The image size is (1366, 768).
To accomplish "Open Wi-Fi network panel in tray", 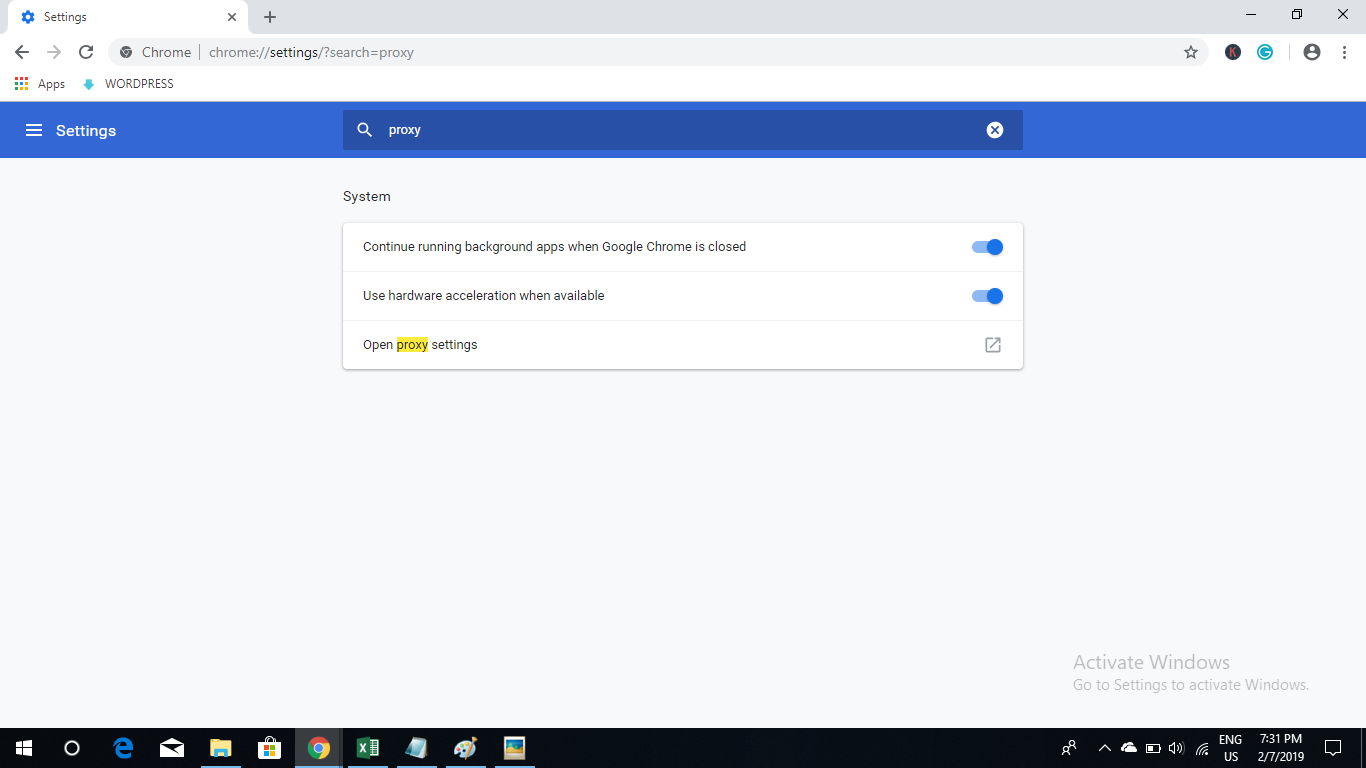I will pos(1202,748).
